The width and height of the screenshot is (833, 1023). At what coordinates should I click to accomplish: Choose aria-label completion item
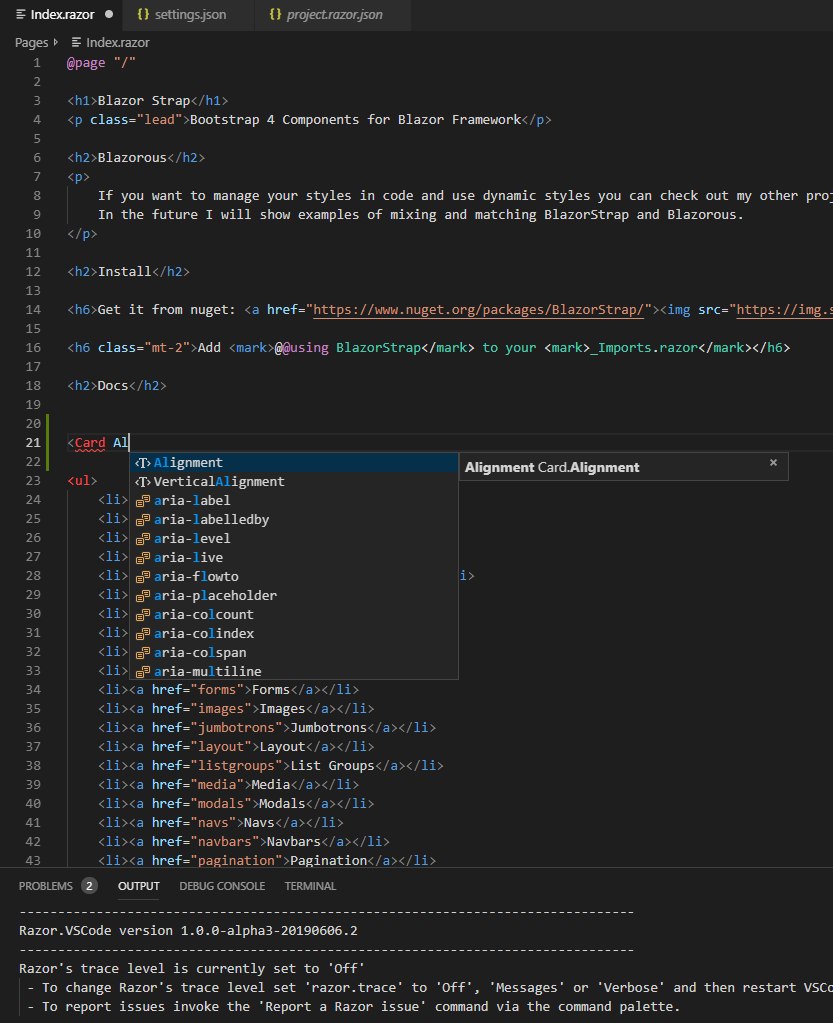tap(294, 500)
